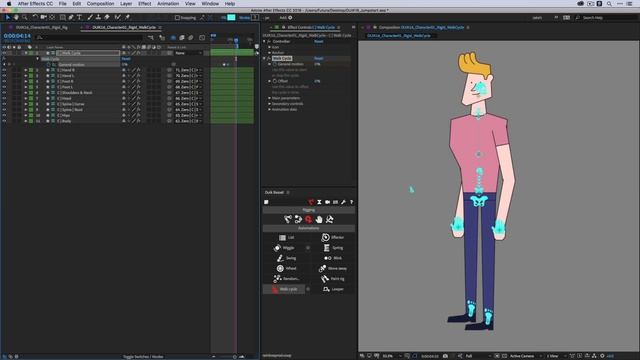This screenshot has width=640, height=360.
Task: Click Duik Looper automation
Action: tap(333, 289)
